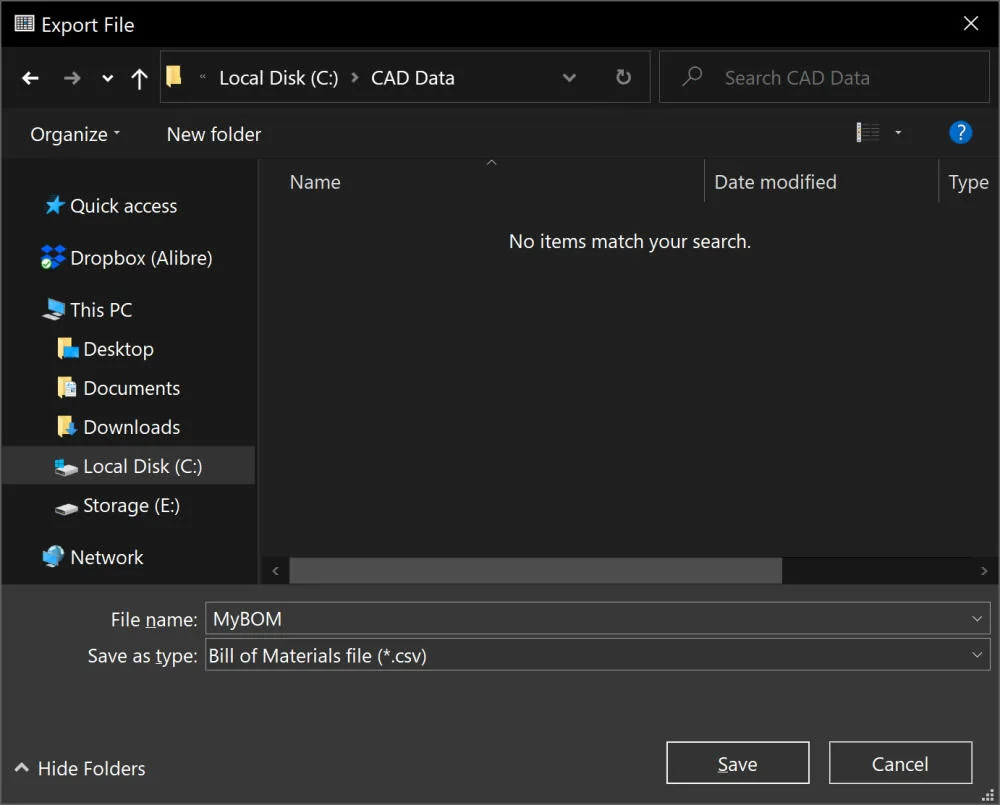Open help with the question mark icon

960,133
